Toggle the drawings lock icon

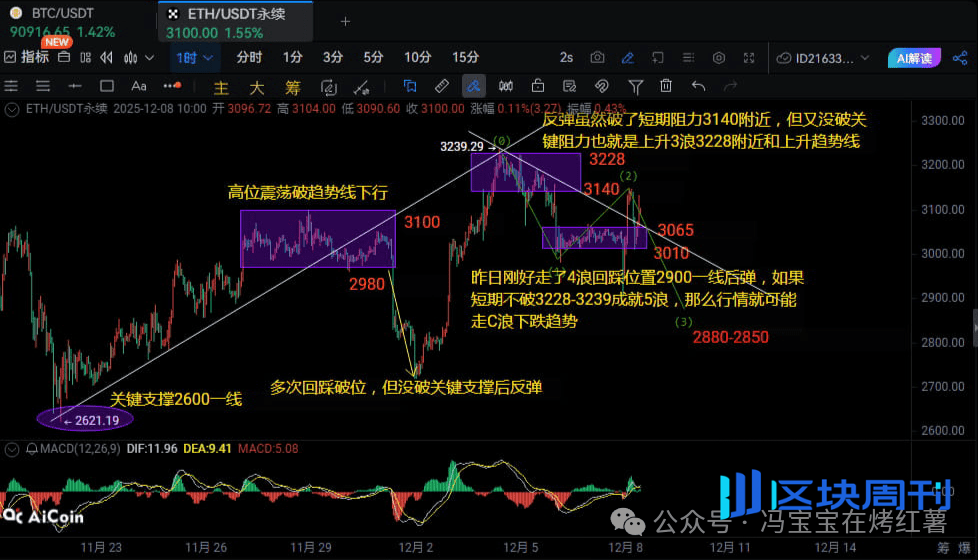538,86
